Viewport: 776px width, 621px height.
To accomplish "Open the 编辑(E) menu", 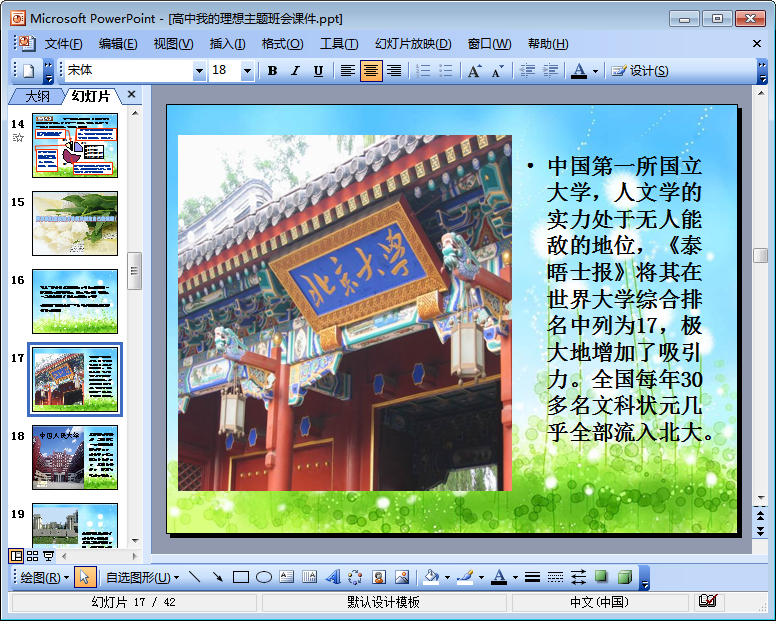I will (118, 44).
